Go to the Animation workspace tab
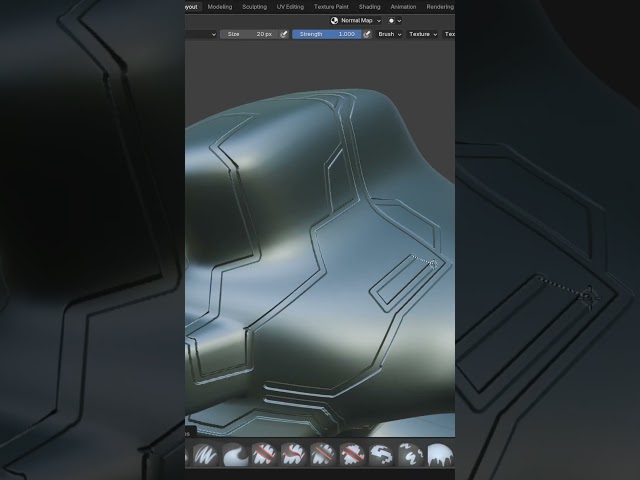This screenshot has width=640, height=480. pyautogui.click(x=403, y=7)
